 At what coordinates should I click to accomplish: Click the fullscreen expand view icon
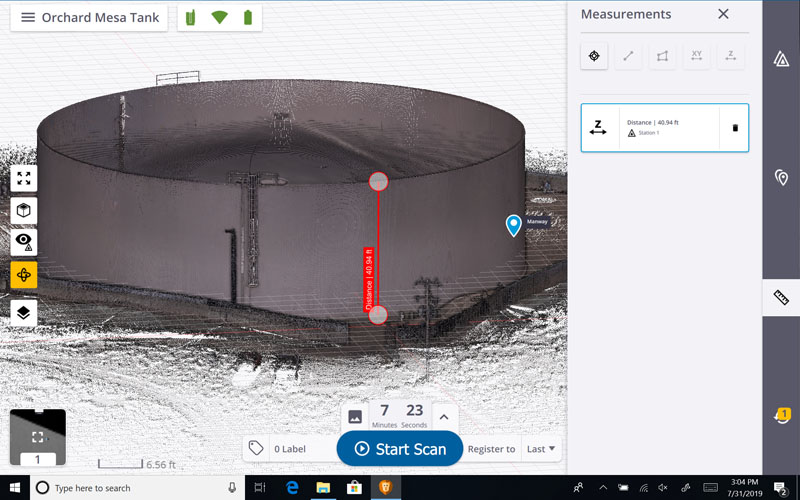[24, 178]
